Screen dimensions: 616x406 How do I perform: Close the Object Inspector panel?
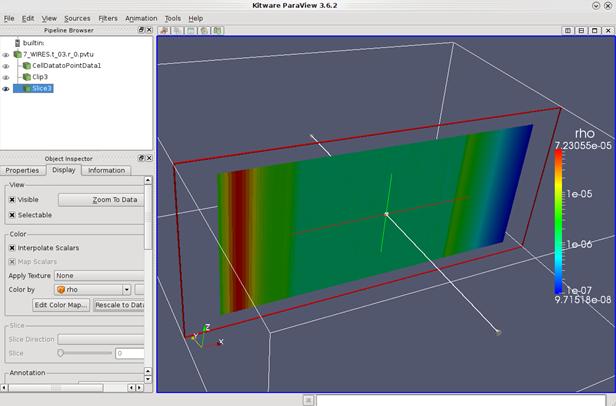(149, 158)
